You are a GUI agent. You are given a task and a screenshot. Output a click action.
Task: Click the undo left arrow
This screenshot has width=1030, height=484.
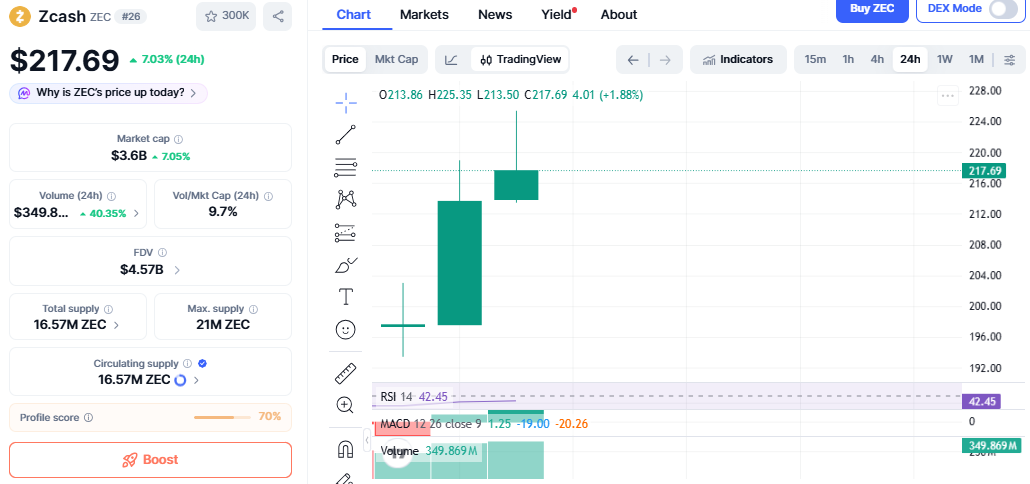pos(633,60)
